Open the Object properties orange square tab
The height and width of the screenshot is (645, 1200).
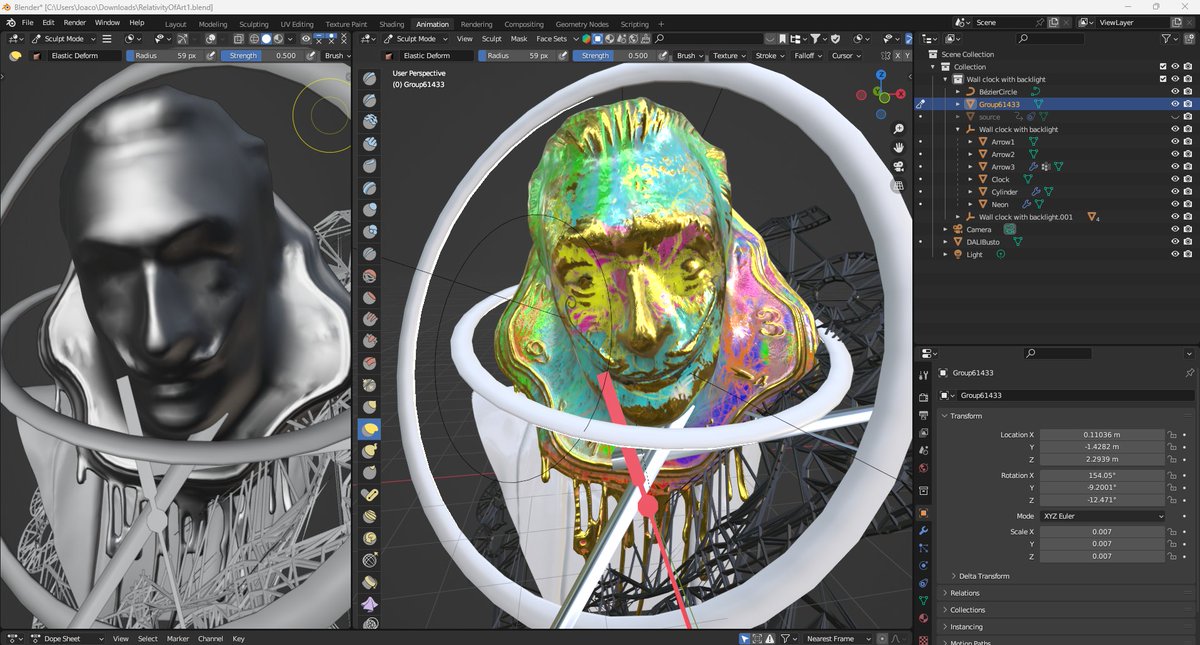(x=923, y=513)
